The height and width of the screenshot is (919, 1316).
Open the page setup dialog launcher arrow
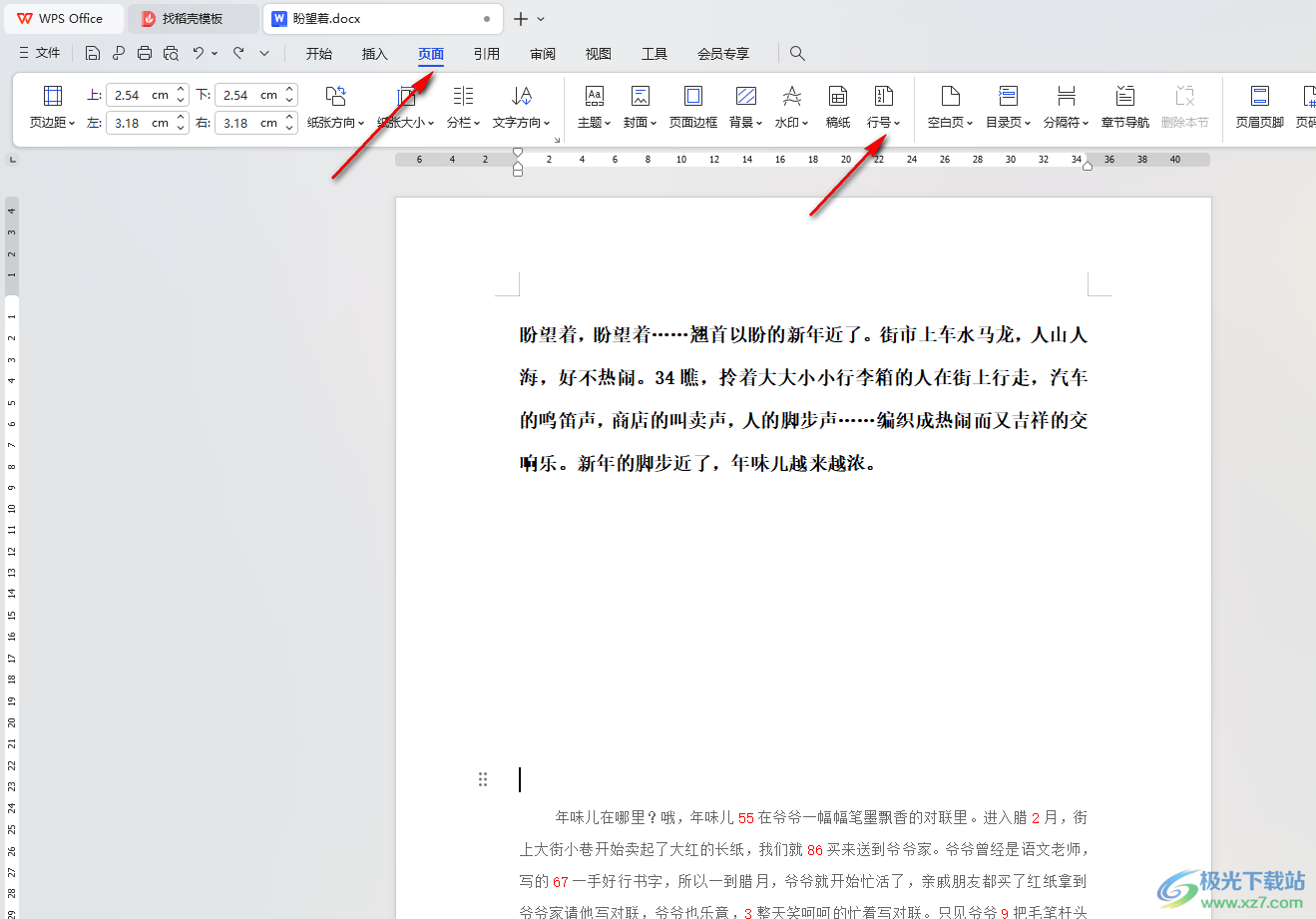[x=556, y=139]
